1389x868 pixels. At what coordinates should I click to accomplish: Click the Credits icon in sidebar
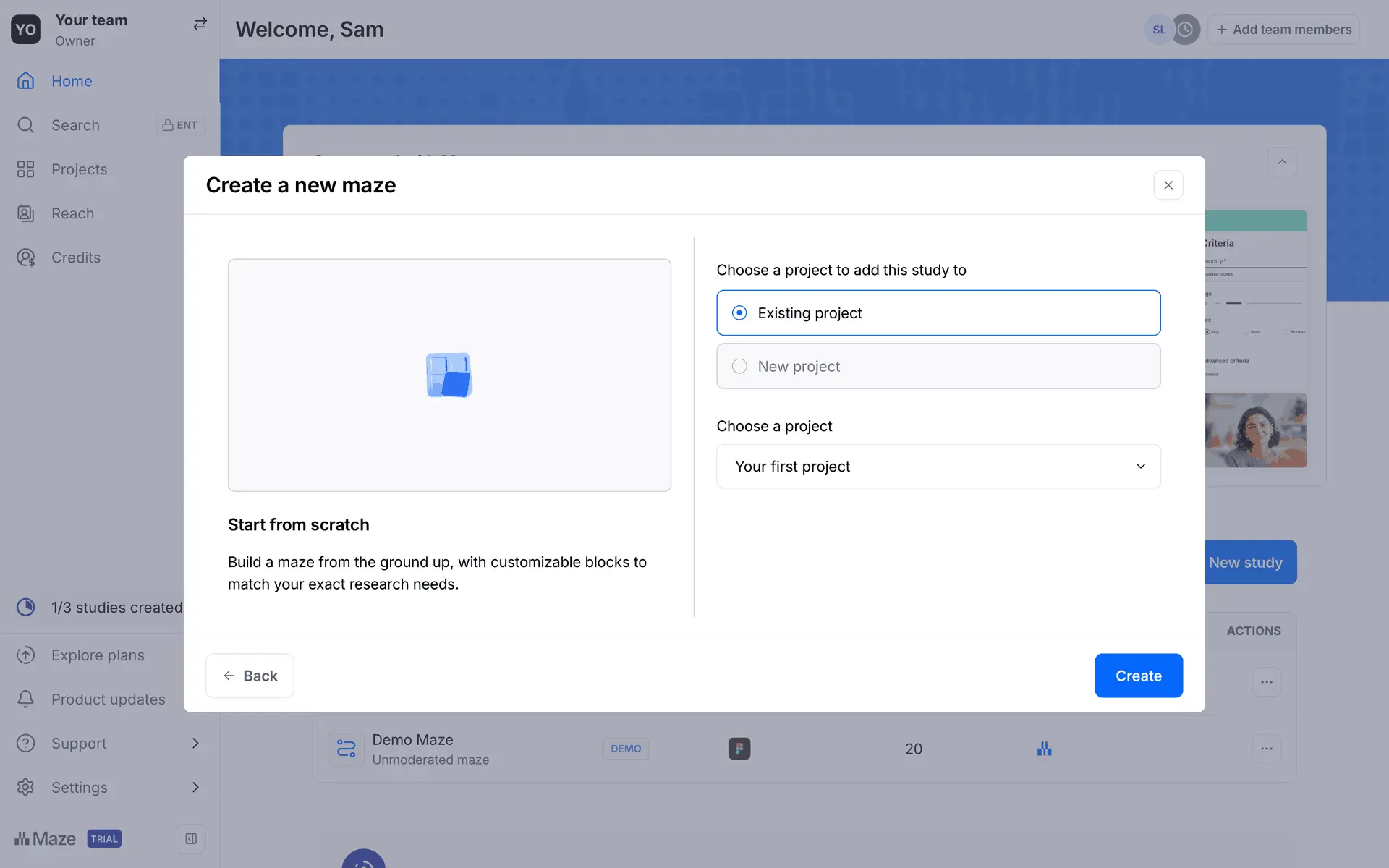(x=25, y=258)
